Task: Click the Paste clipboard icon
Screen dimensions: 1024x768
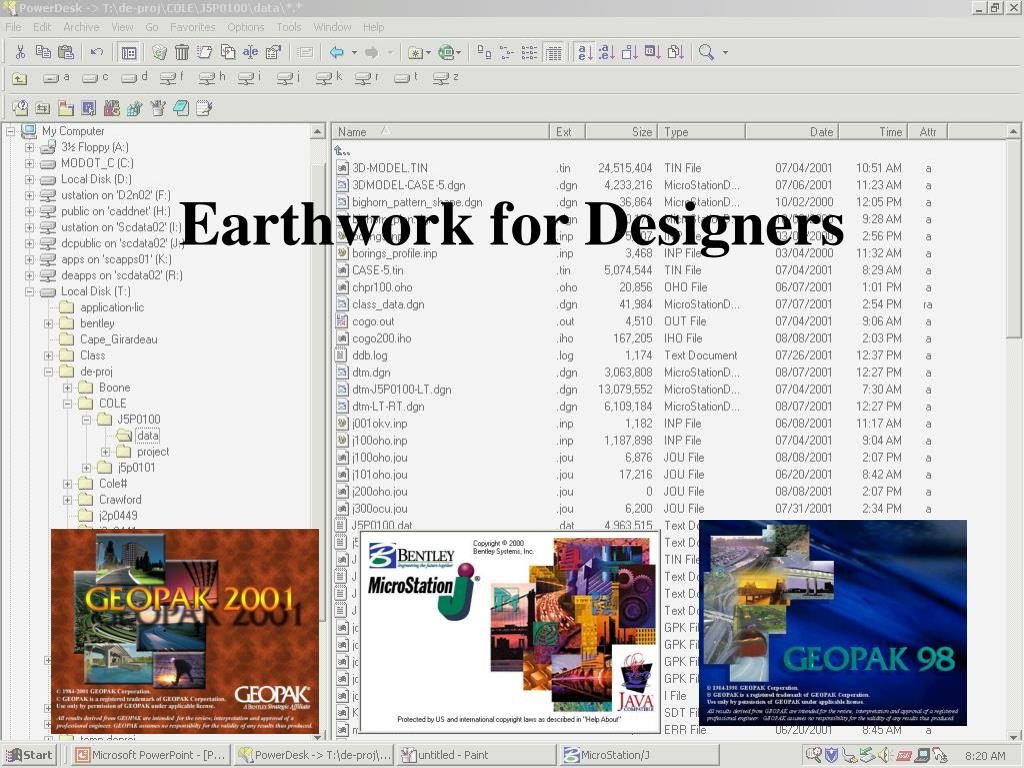Action: (x=66, y=52)
